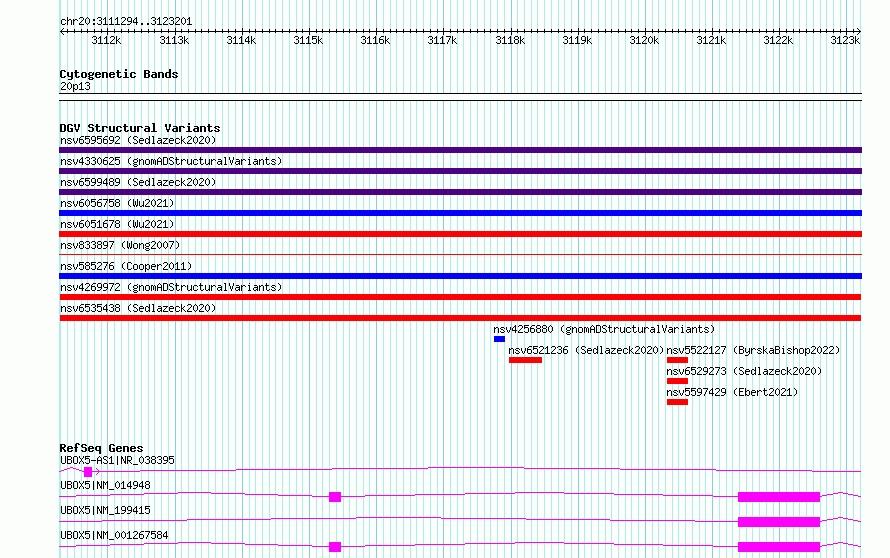
Task: Click the 20p13 band label
Action: (75, 86)
